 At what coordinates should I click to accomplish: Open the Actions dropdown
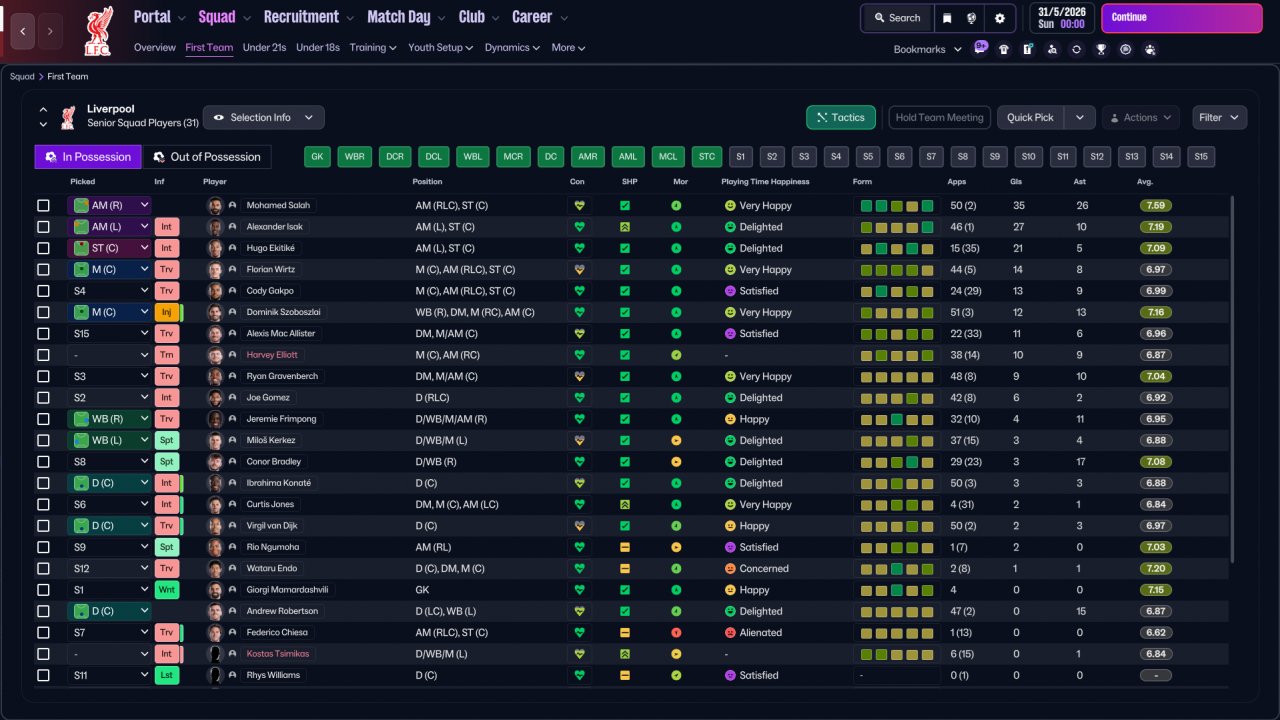pos(1140,117)
